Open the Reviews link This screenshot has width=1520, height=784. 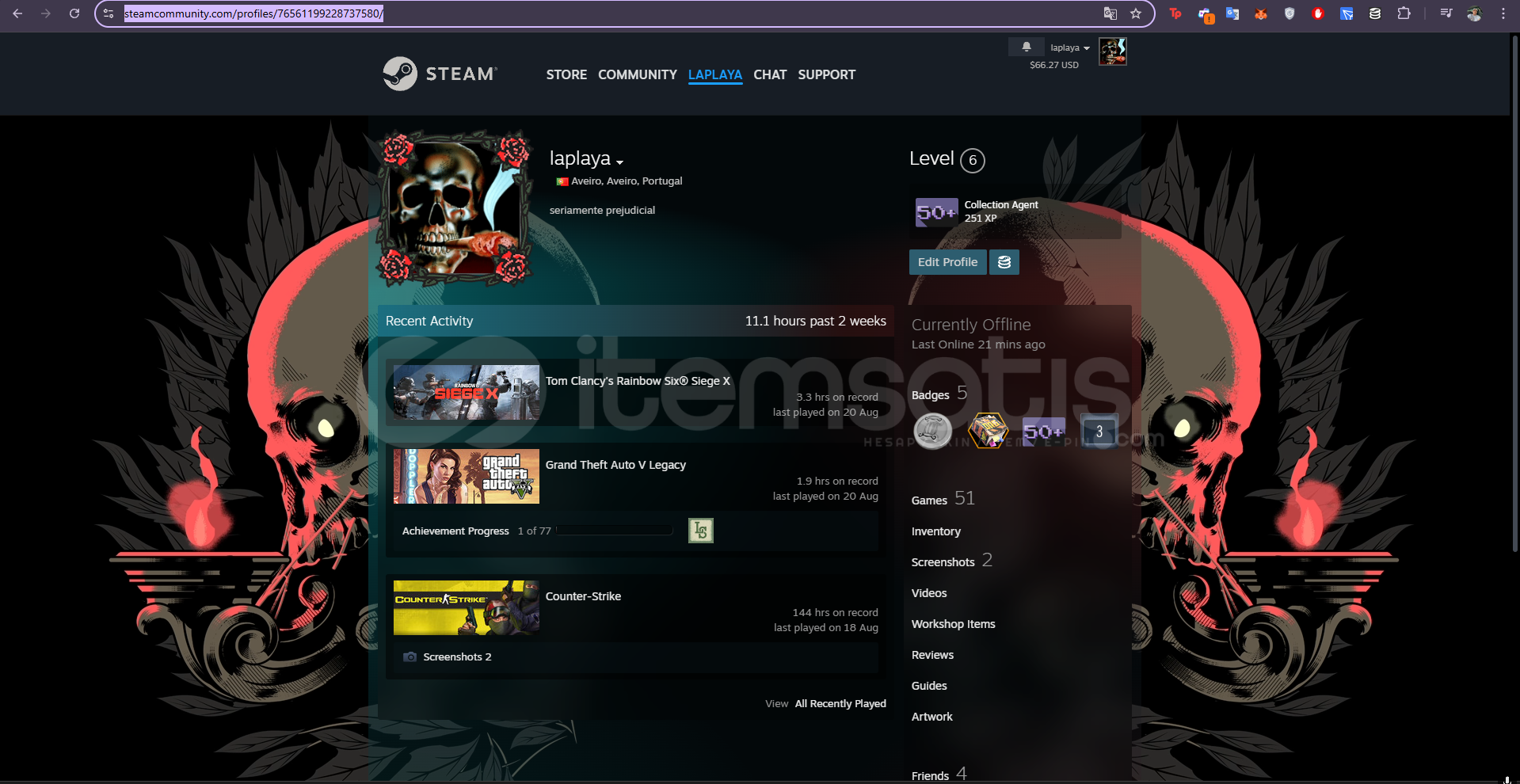tap(933, 655)
